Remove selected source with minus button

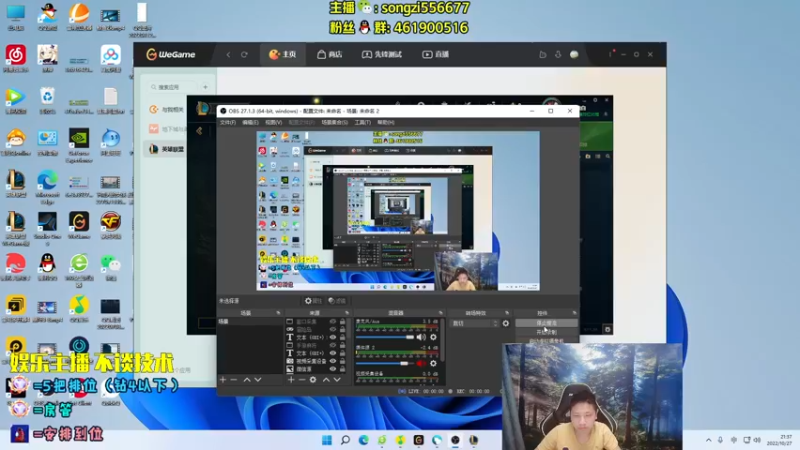click(x=302, y=380)
